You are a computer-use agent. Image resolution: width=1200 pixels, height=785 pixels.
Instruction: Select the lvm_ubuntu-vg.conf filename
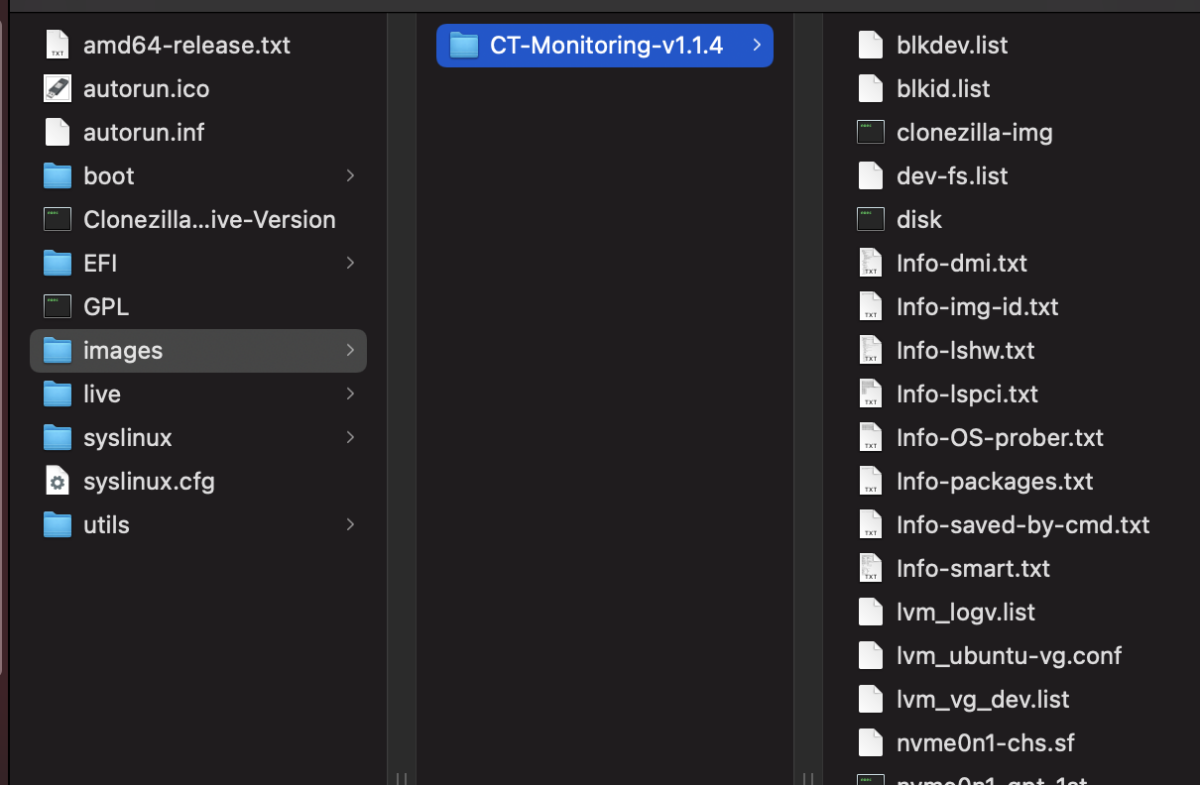point(1009,656)
